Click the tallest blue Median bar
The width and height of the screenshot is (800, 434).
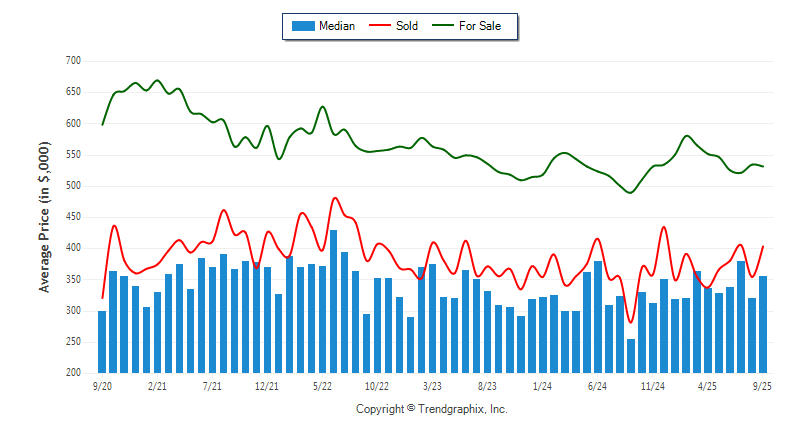(x=333, y=302)
